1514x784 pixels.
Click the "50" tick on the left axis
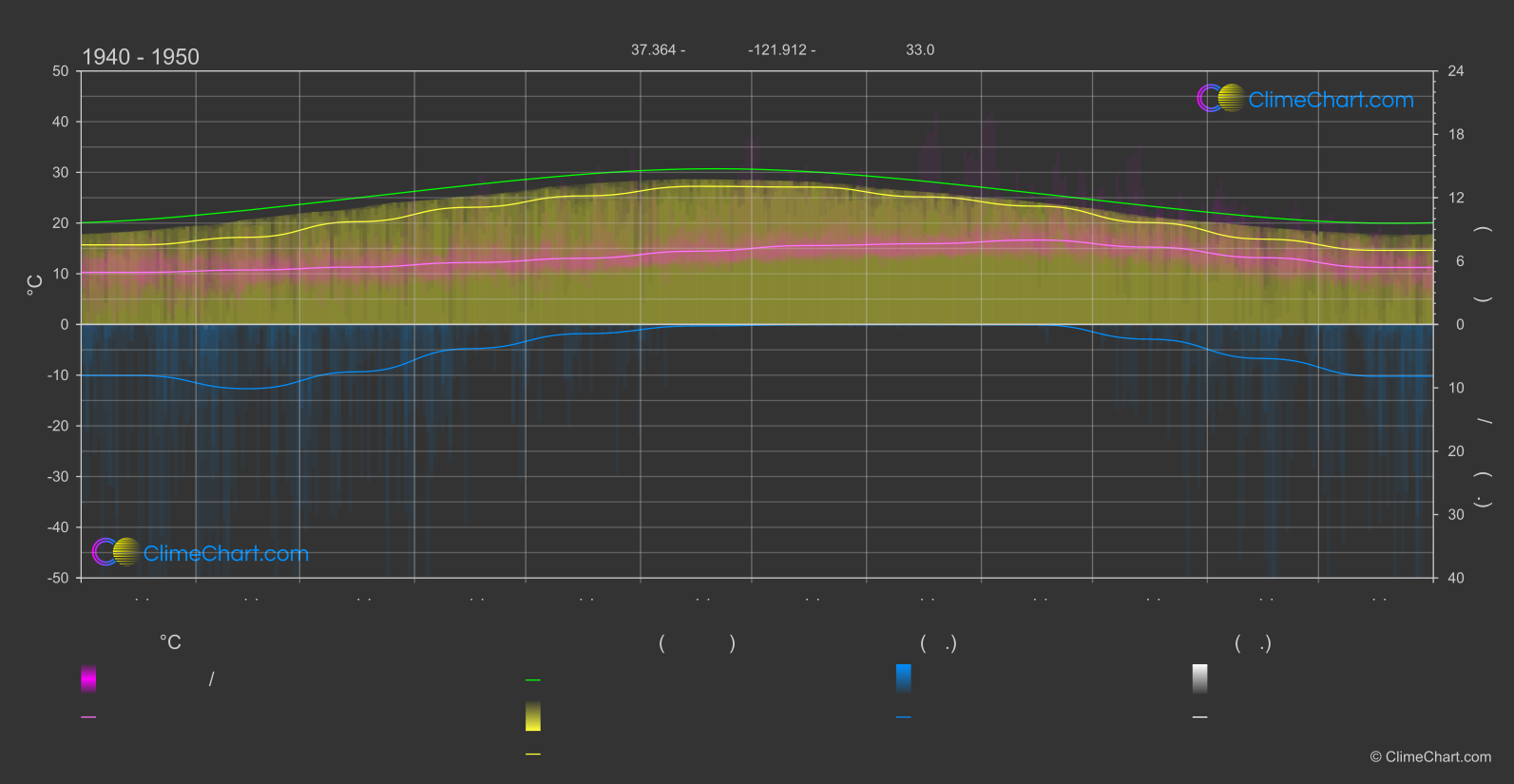coord(61,71)
